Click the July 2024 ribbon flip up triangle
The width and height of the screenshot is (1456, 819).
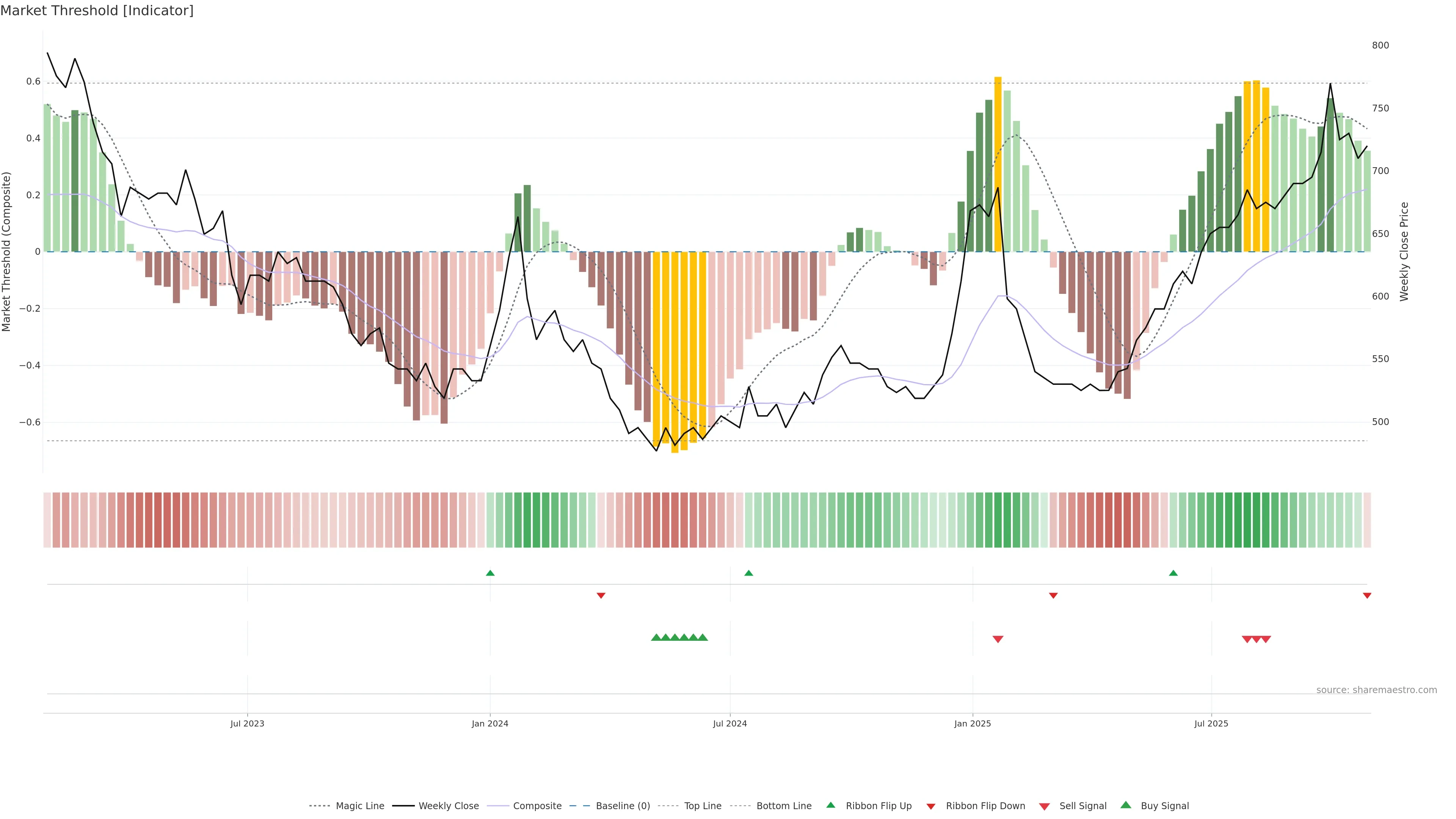pyautogui.click(x=749, y=573)
